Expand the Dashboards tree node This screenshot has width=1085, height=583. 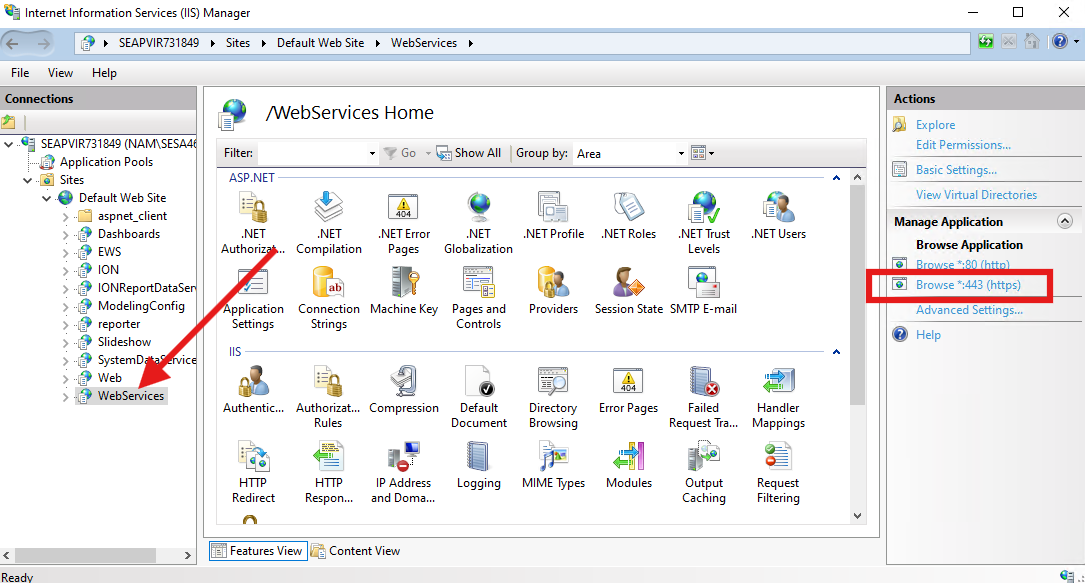click(66, 234)
